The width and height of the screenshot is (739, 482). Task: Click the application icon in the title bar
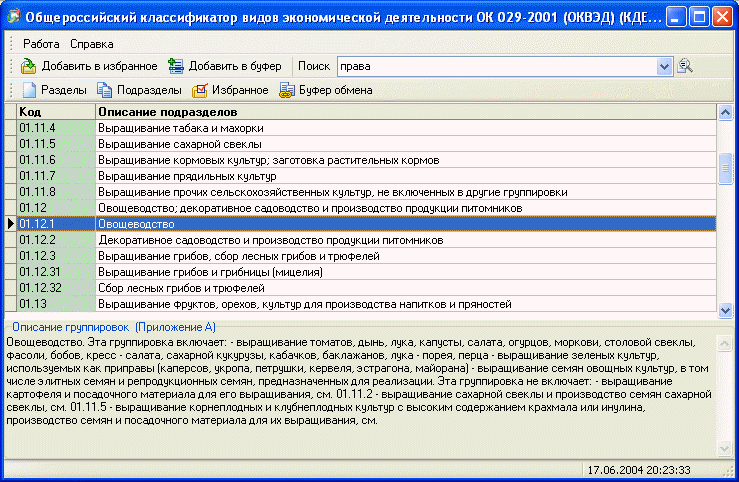point(14,16)
